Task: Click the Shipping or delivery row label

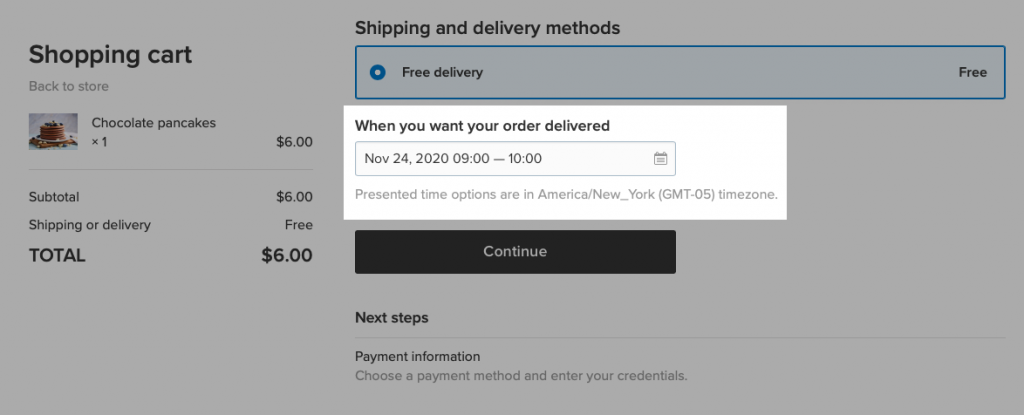Action: (x=89, y=225)
